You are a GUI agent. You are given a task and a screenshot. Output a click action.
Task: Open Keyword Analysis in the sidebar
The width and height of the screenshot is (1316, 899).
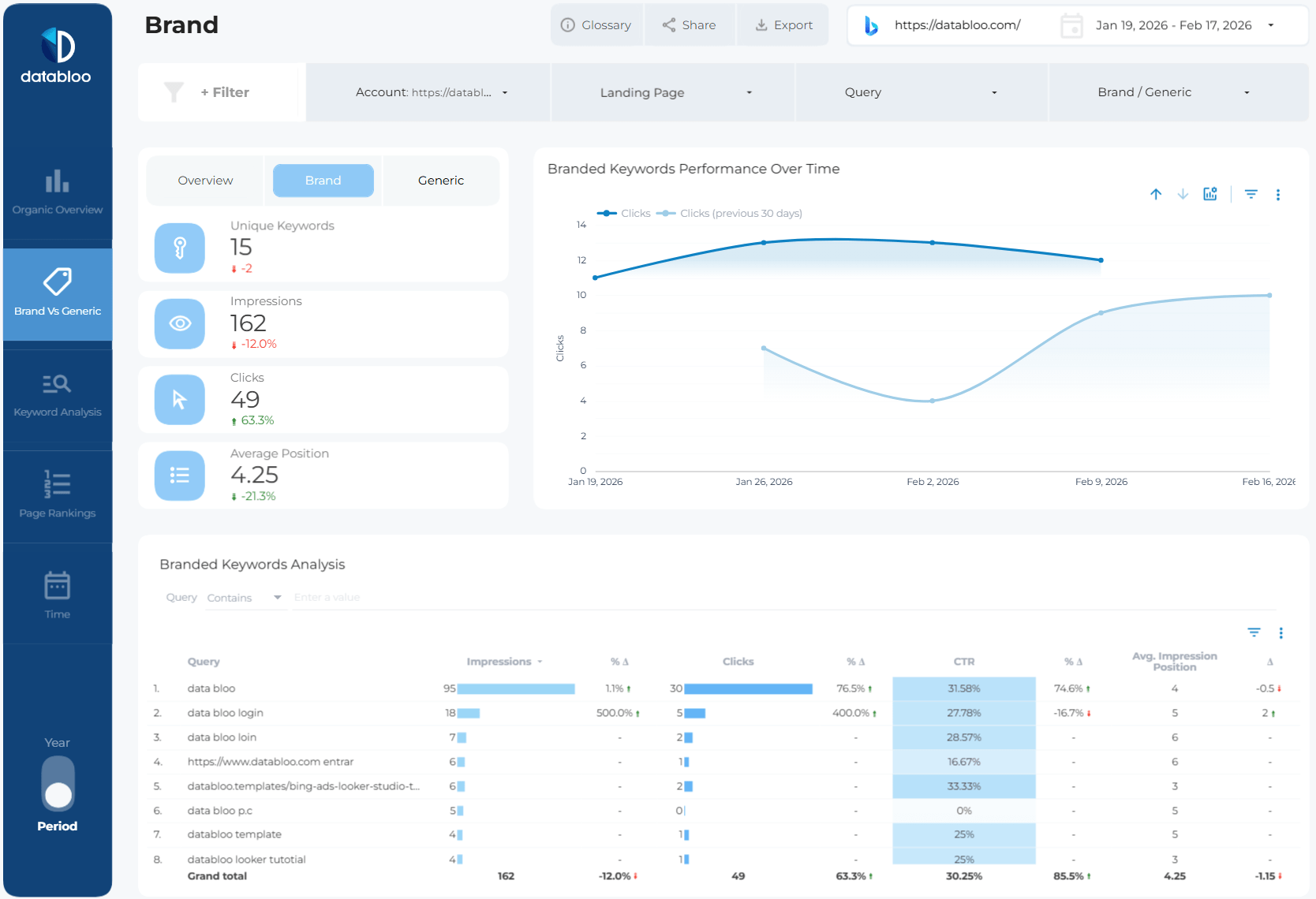[x=57, y=395]
